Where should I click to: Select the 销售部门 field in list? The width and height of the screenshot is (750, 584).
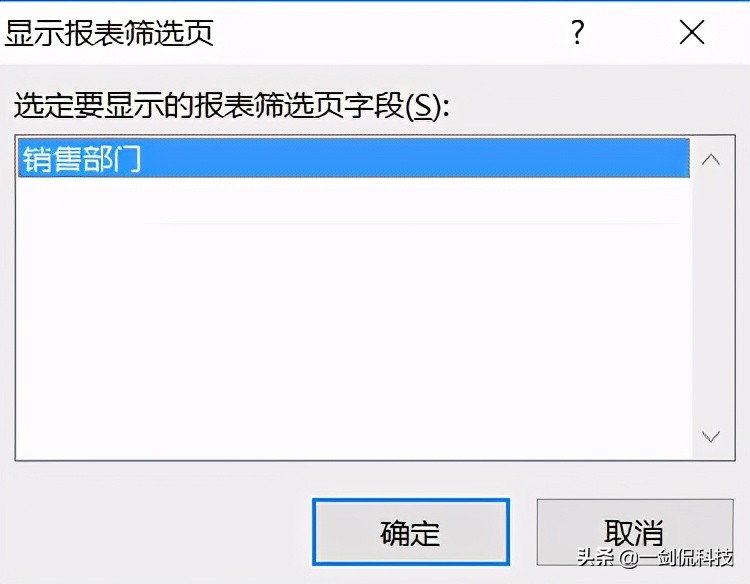click(353, 158)
